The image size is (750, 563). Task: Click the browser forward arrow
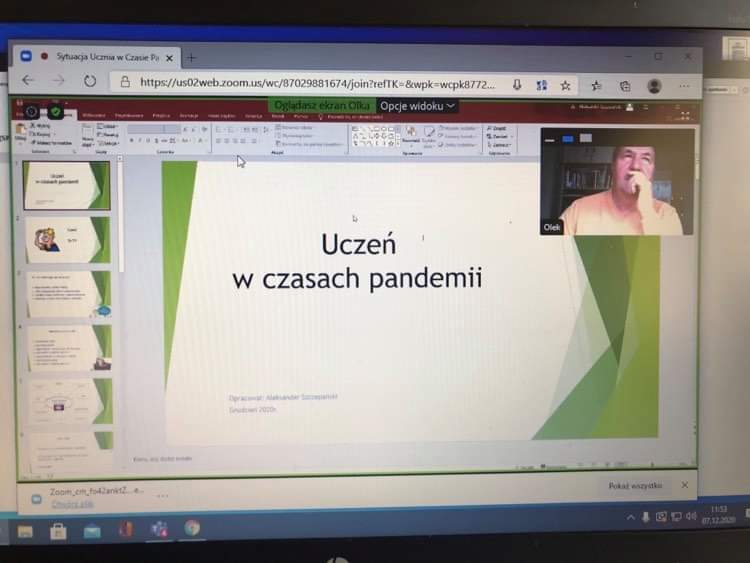(58, 81)
